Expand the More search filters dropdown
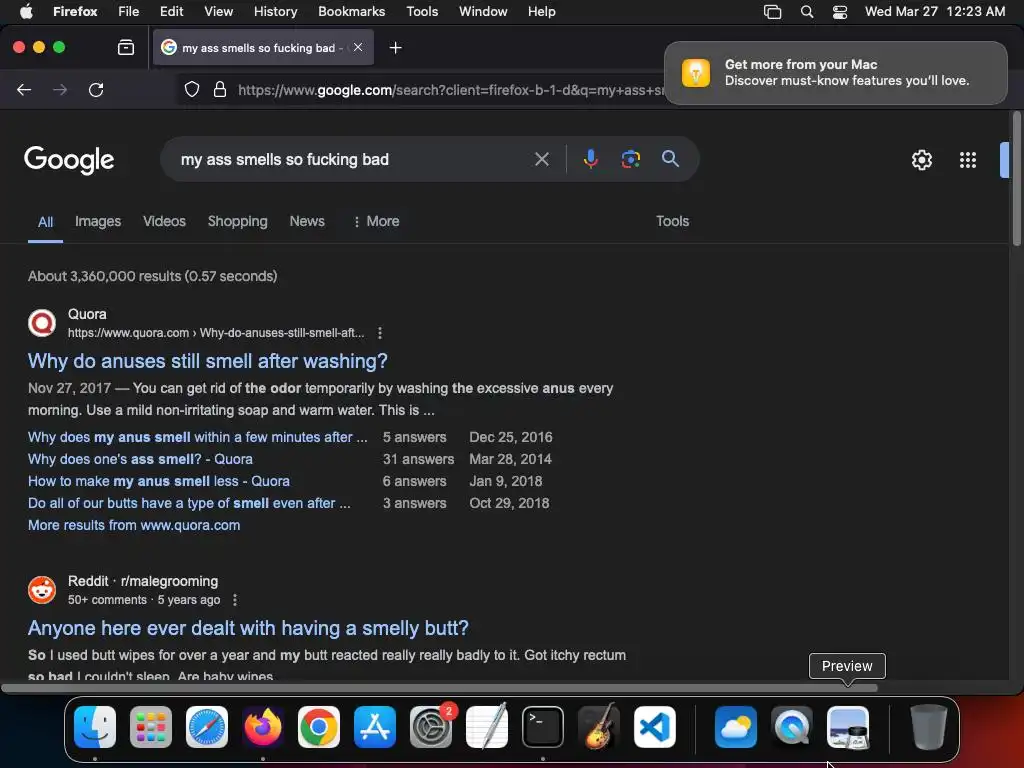The height and width of the screenshot is (768, 1024). 376,221
